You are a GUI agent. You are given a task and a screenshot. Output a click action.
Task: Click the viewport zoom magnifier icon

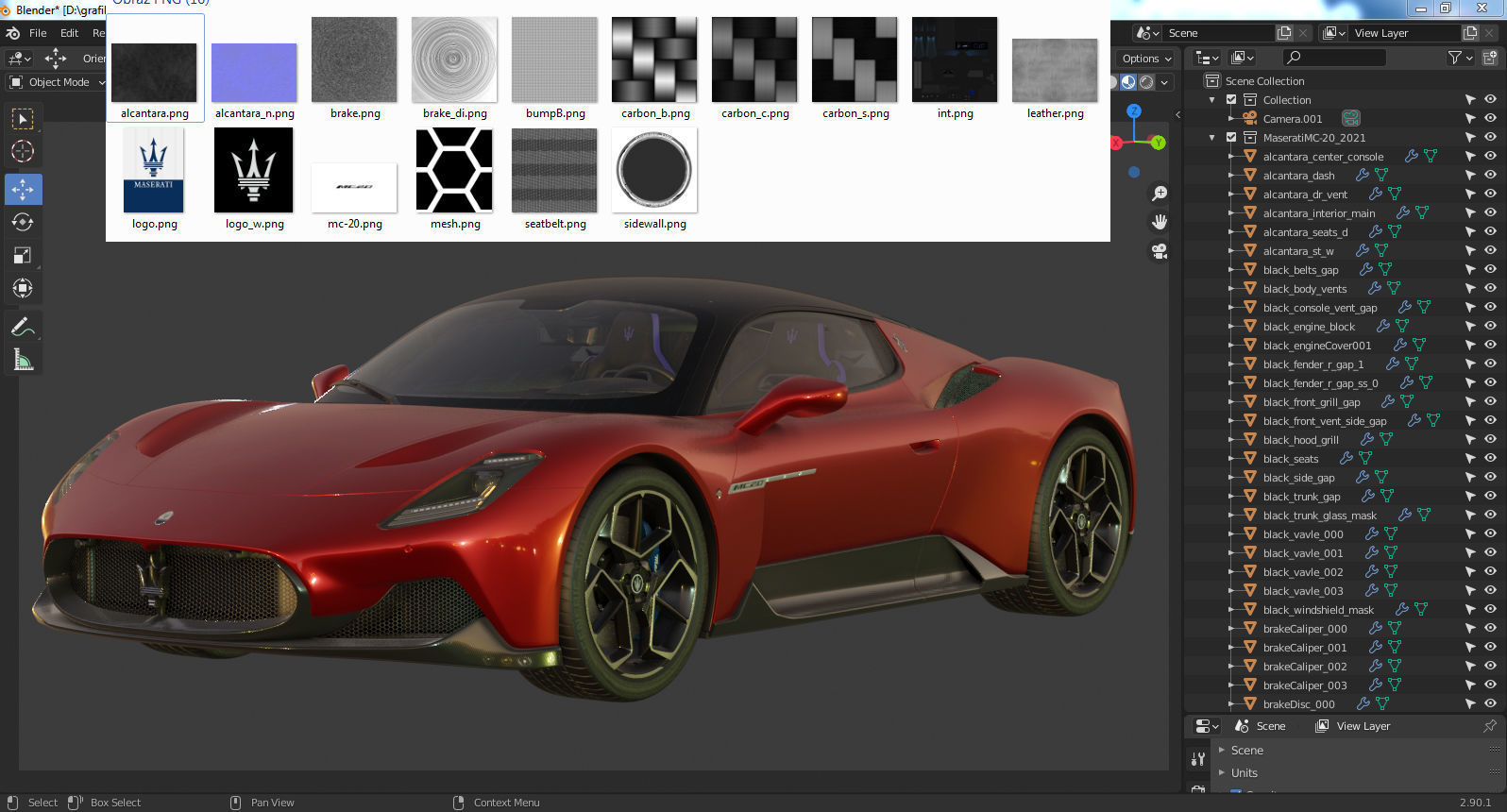pos(1160,194)
